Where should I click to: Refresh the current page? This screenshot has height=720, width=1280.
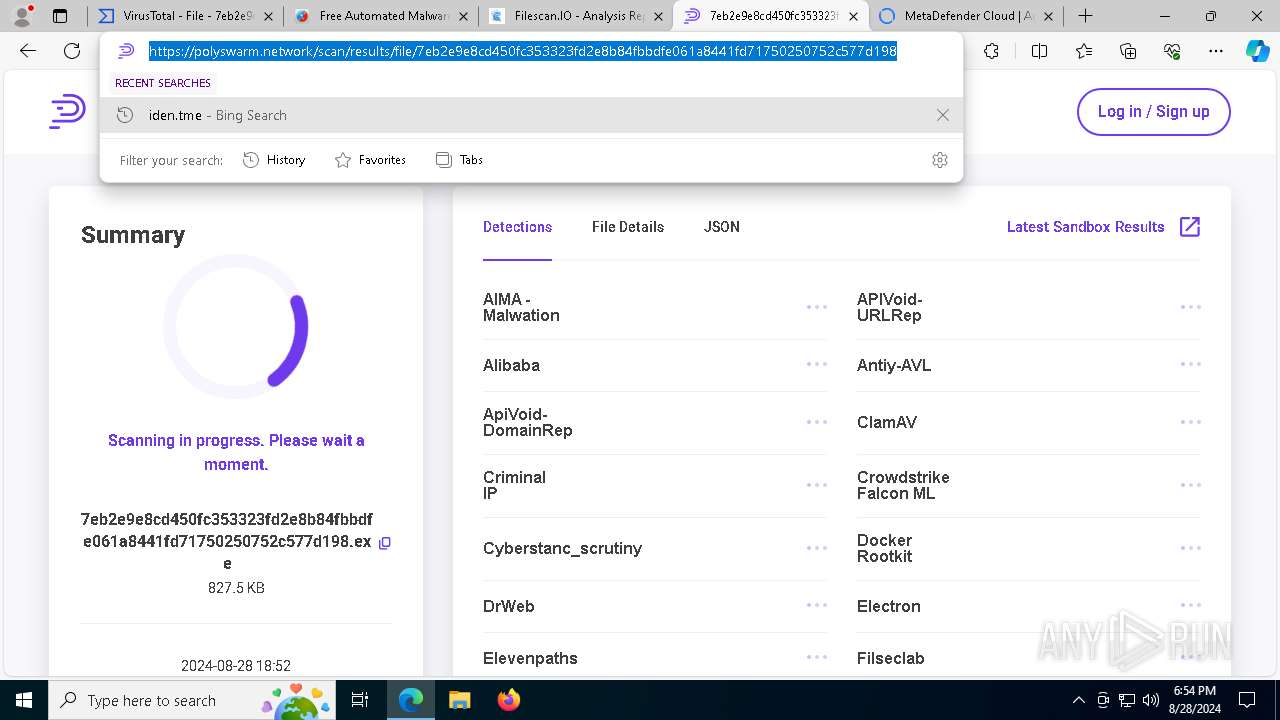(x=72, y=52)
